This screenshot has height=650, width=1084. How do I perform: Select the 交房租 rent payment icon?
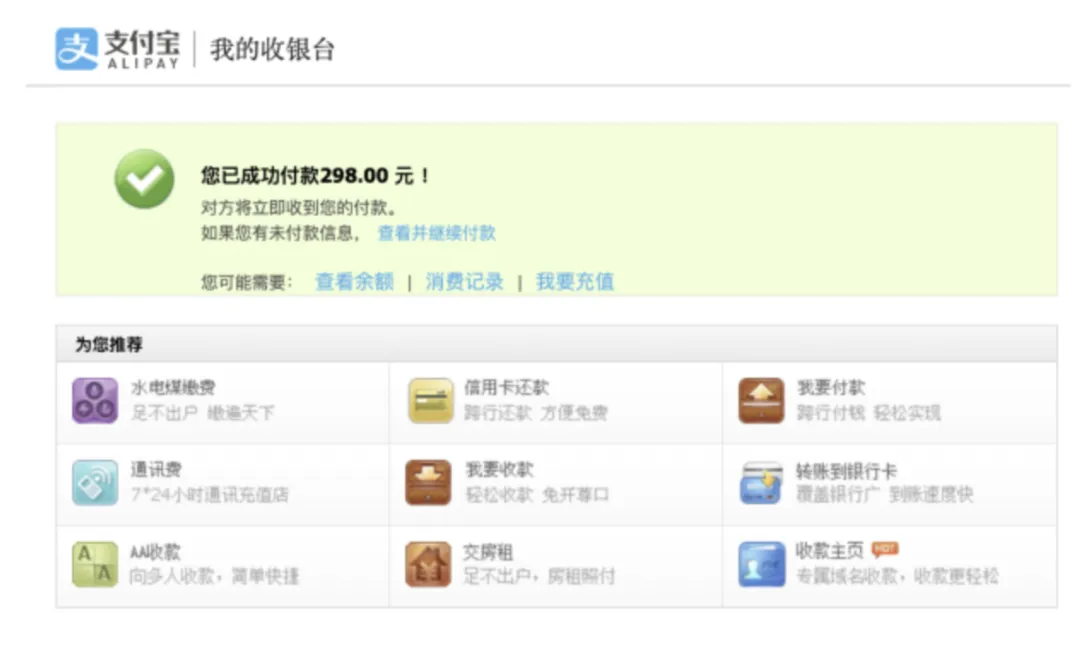[430, 564]
